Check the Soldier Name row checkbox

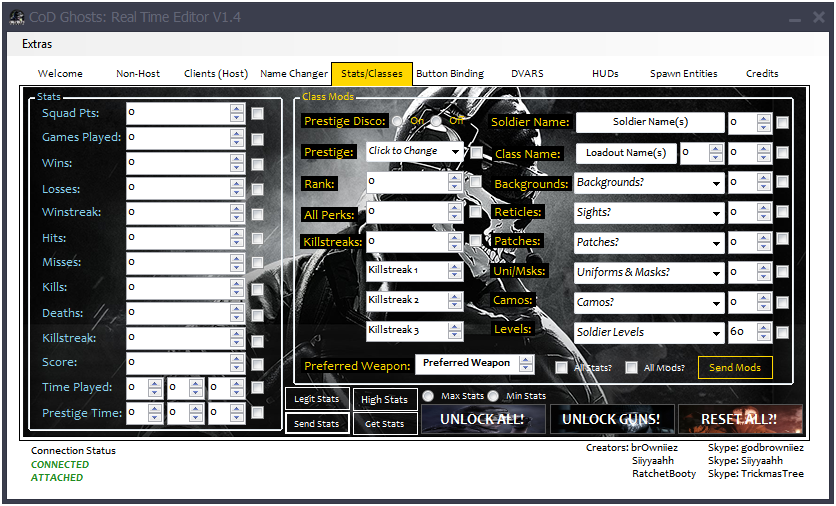tap(782, 123)
